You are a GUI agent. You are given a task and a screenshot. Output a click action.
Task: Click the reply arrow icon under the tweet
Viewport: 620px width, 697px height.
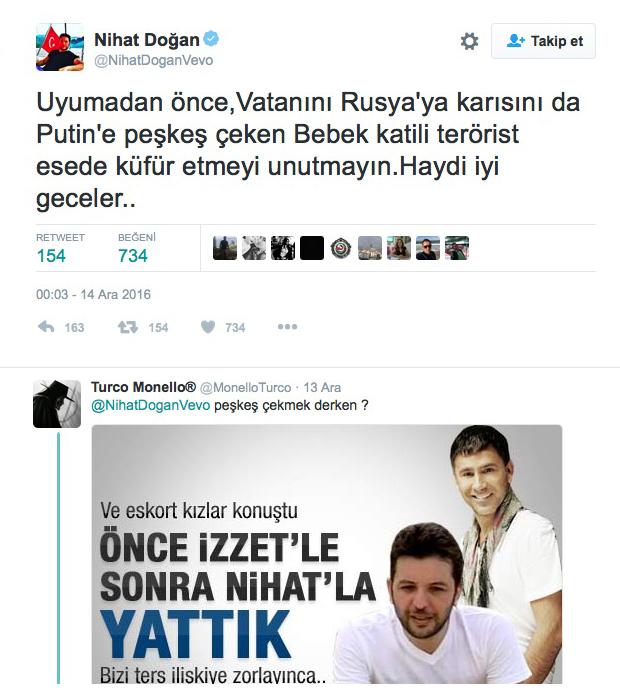(46, 327)
